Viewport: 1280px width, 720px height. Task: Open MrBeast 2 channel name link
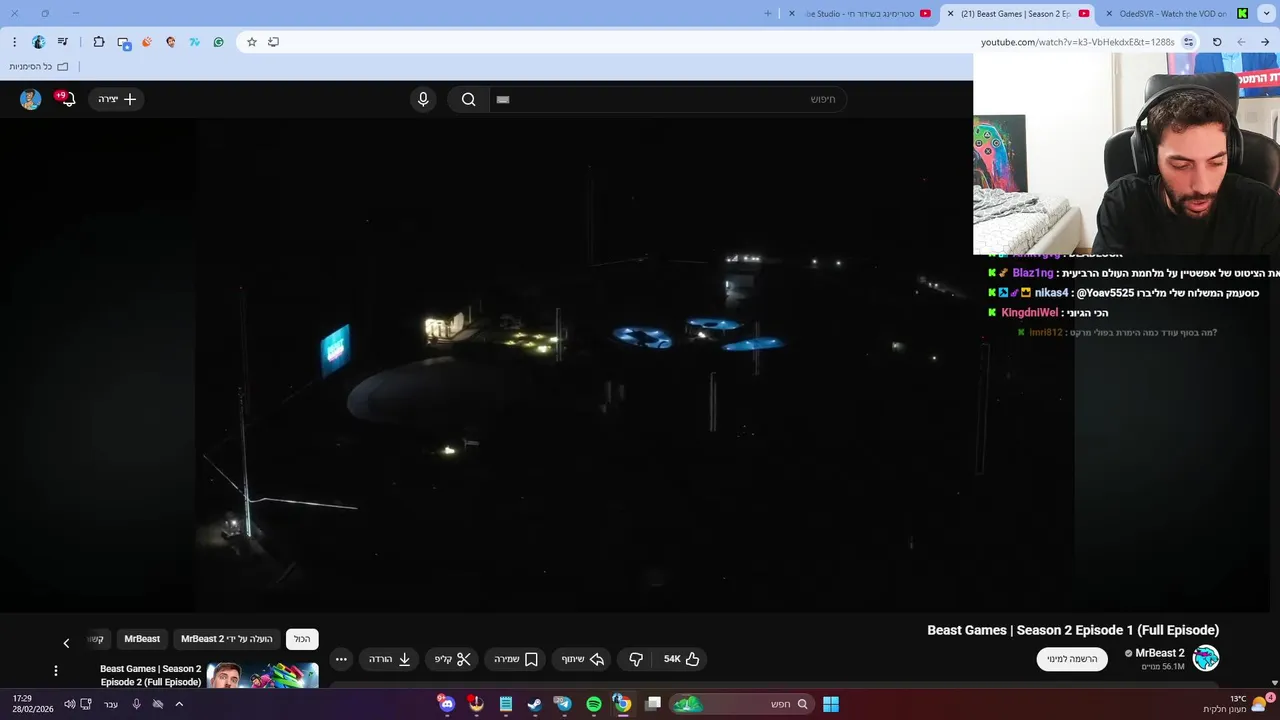[x=1160, y=653]
